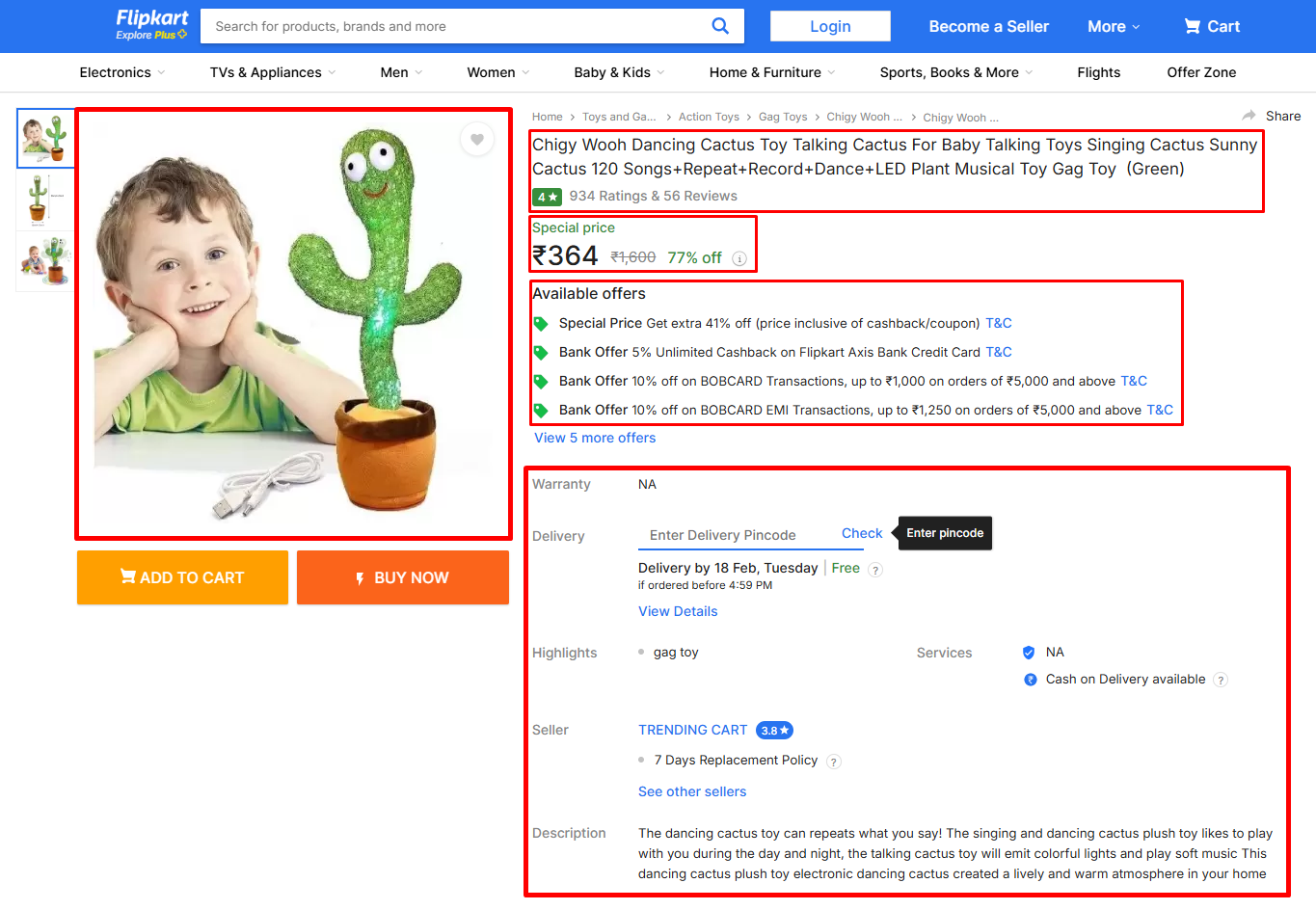Go to Action Toys breadcrumb

[709, 117]
